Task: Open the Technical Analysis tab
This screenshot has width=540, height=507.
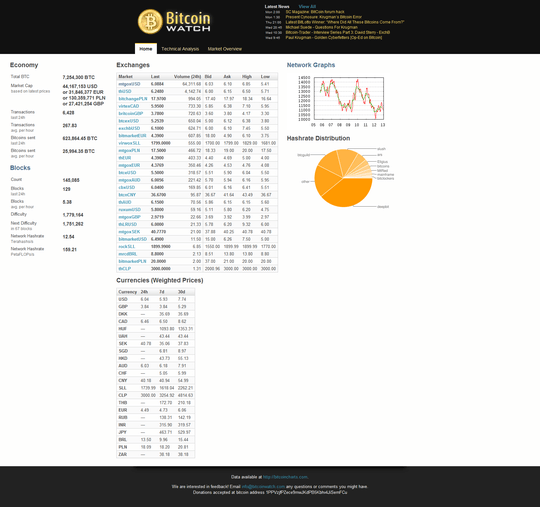Action: click(180, 49)
